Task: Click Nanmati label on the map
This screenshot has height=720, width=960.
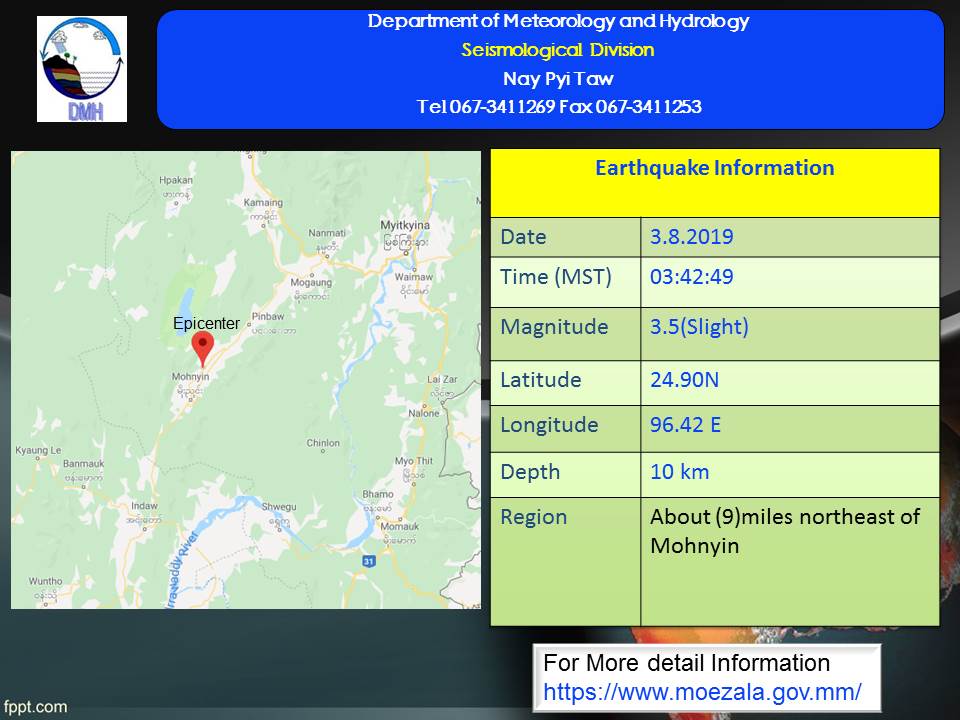Action: (x=327, y=233)
